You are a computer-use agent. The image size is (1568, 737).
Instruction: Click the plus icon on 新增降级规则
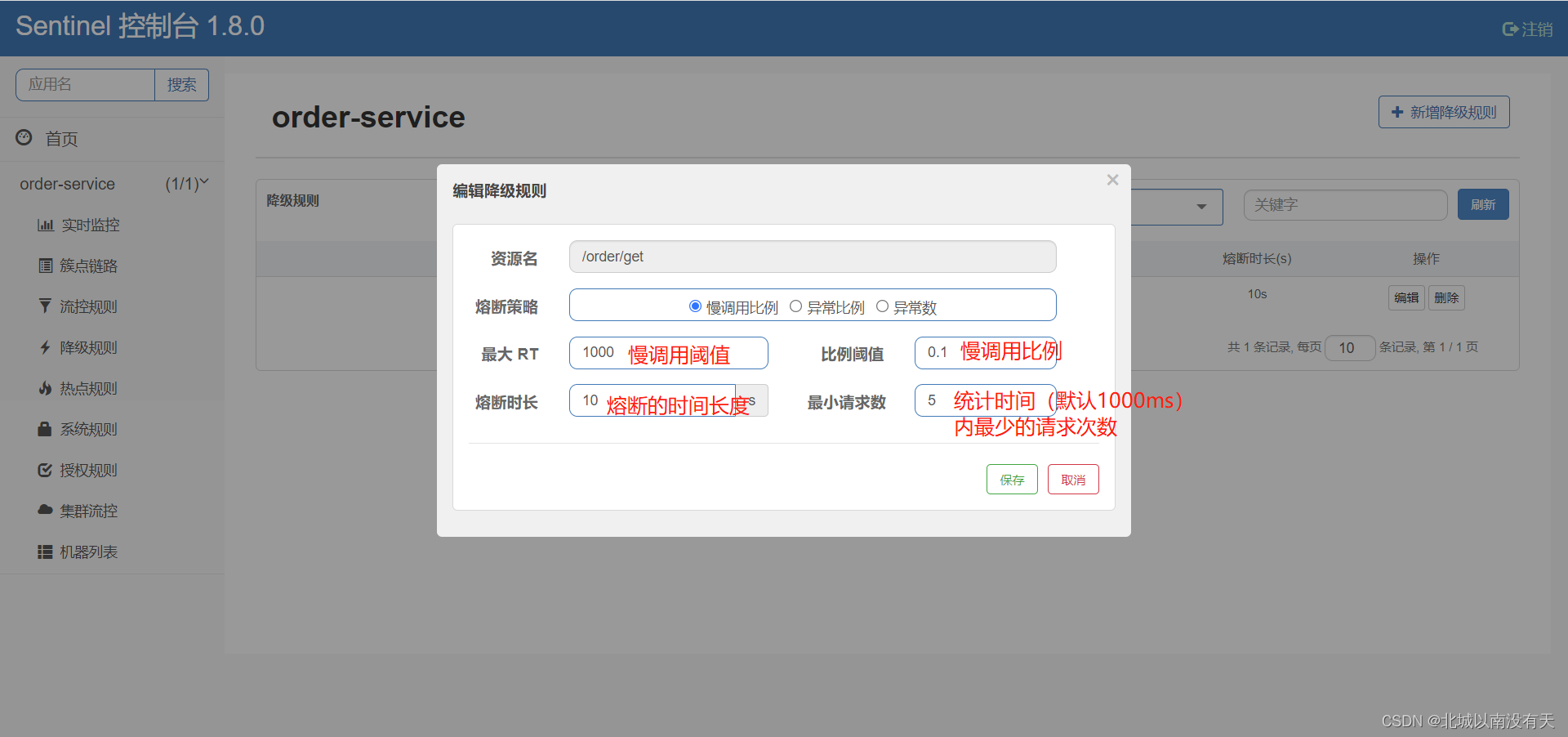[1397, 112]
